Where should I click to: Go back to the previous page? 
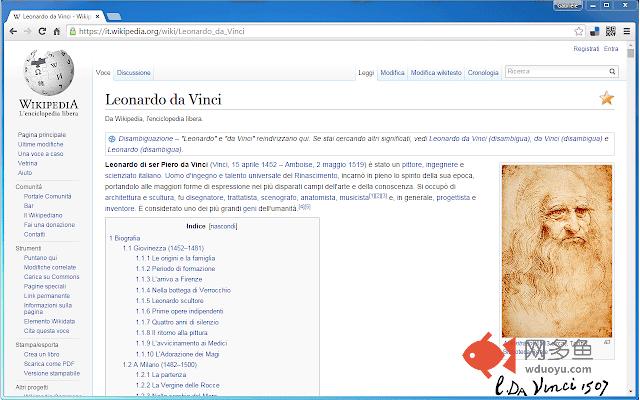(x=13, y=31)
